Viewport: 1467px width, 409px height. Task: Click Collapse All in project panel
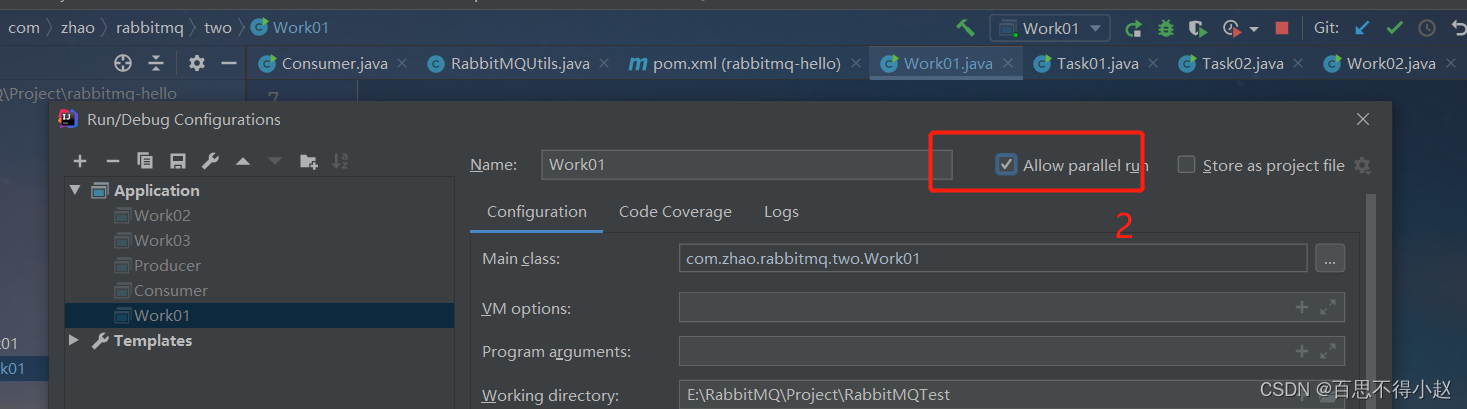tap(156, 63)
